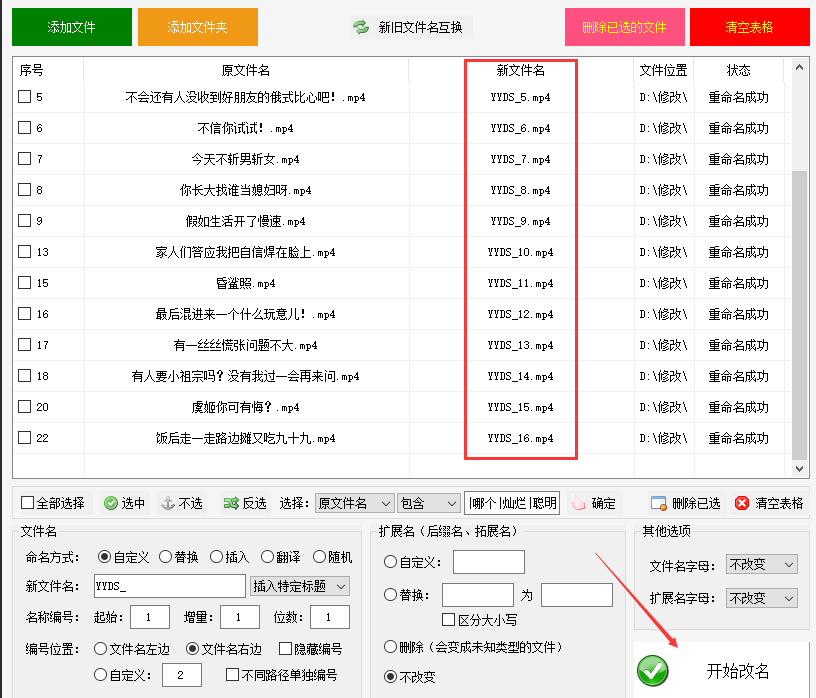
Task: Click the file name 昏鲨照.mp4
Action: pos(246,283)
